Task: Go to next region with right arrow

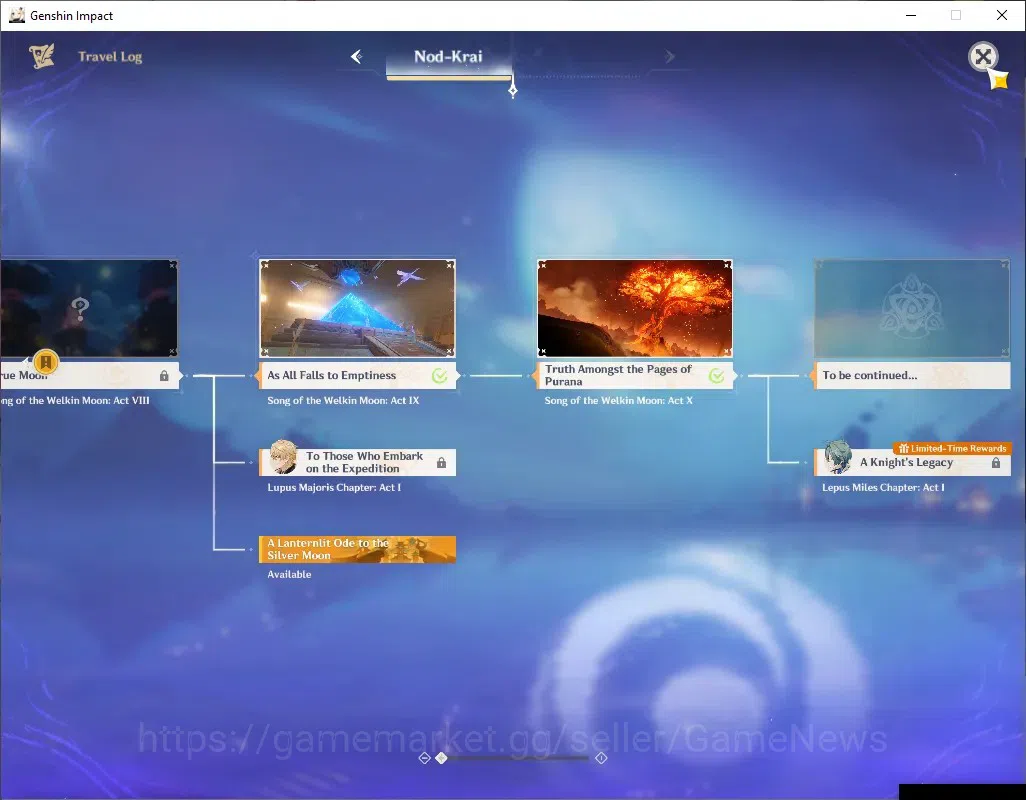Action: pos(669,57)
